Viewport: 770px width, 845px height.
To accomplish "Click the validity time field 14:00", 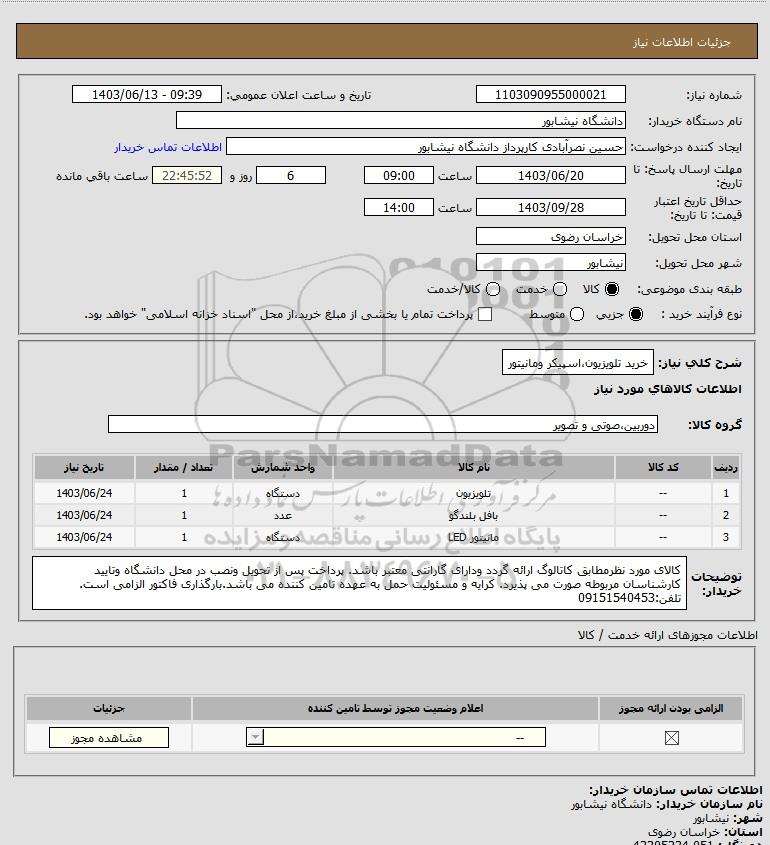I will [399, 207].
